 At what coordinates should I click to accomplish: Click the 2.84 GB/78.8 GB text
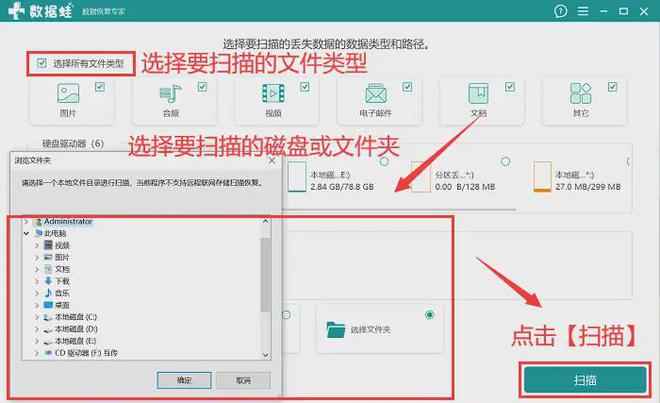(x=342, y=187)
